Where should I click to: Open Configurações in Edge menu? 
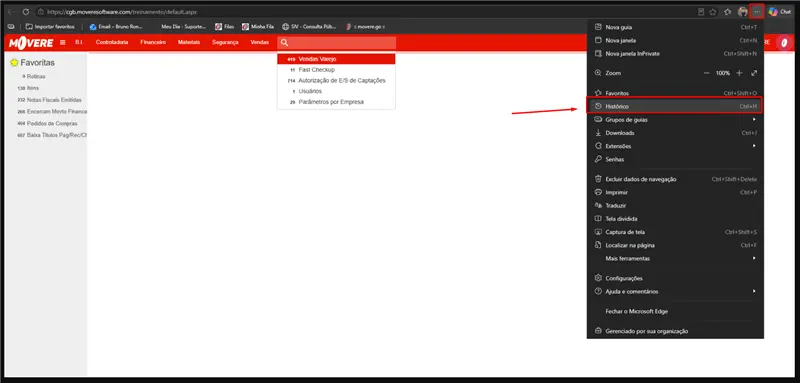[675, 278]
